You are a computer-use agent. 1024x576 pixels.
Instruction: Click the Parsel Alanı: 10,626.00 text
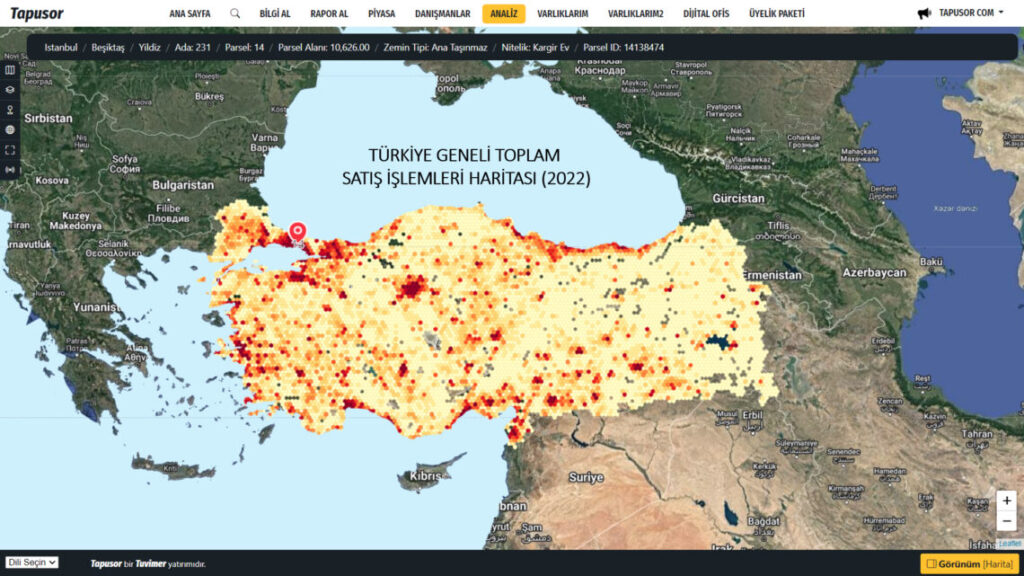pyautogui.click(x=324, y=48)
